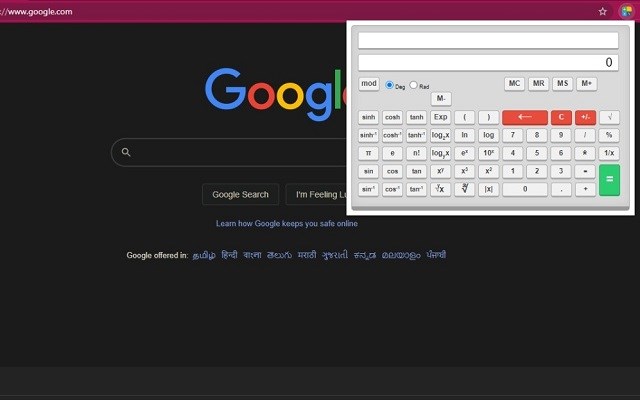The height and width of the screenshot is (400, 640).
Task: Hit the green equals key
Action: point(609,180)
